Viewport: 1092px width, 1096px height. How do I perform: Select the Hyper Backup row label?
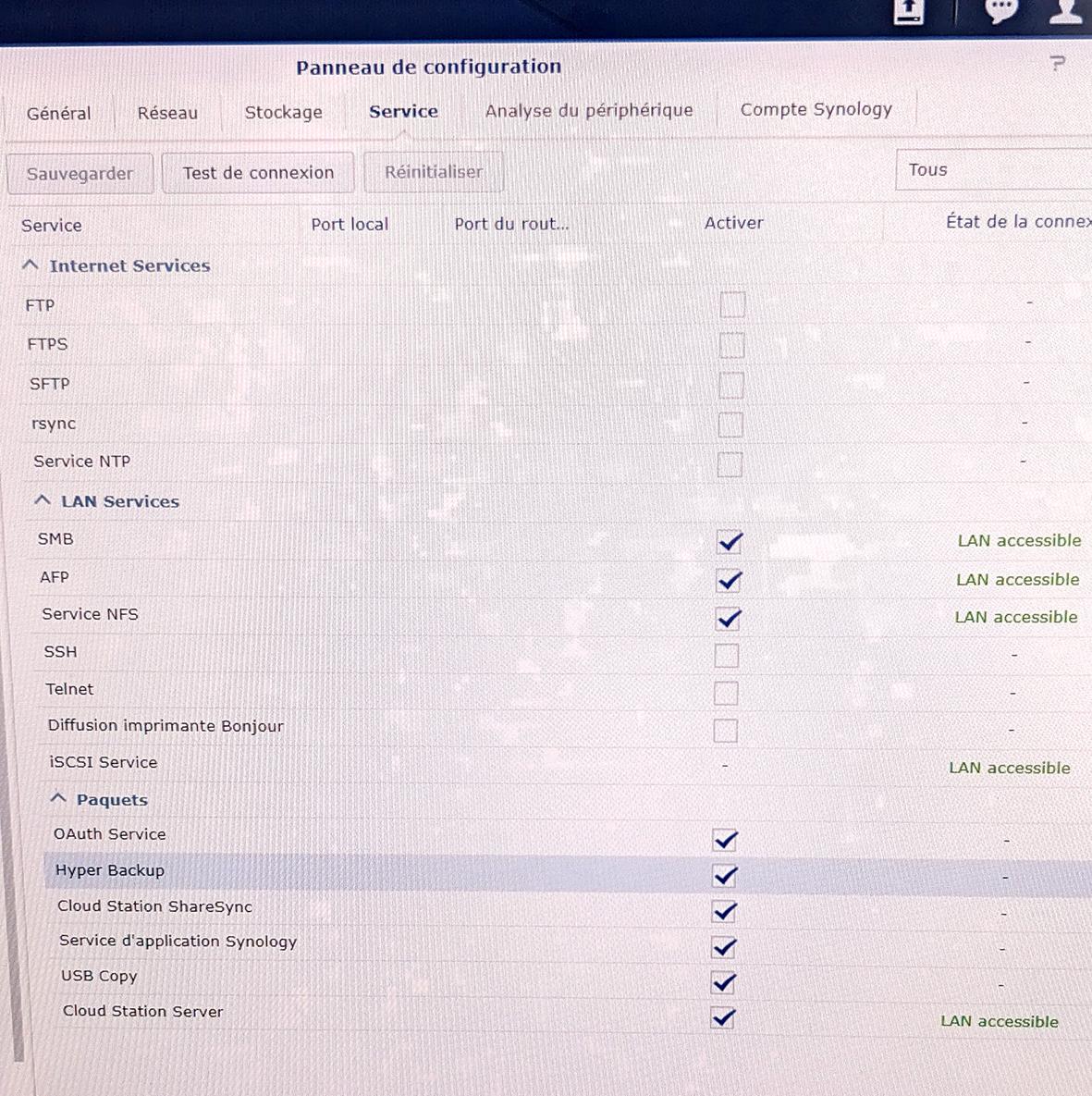[110, 870]
